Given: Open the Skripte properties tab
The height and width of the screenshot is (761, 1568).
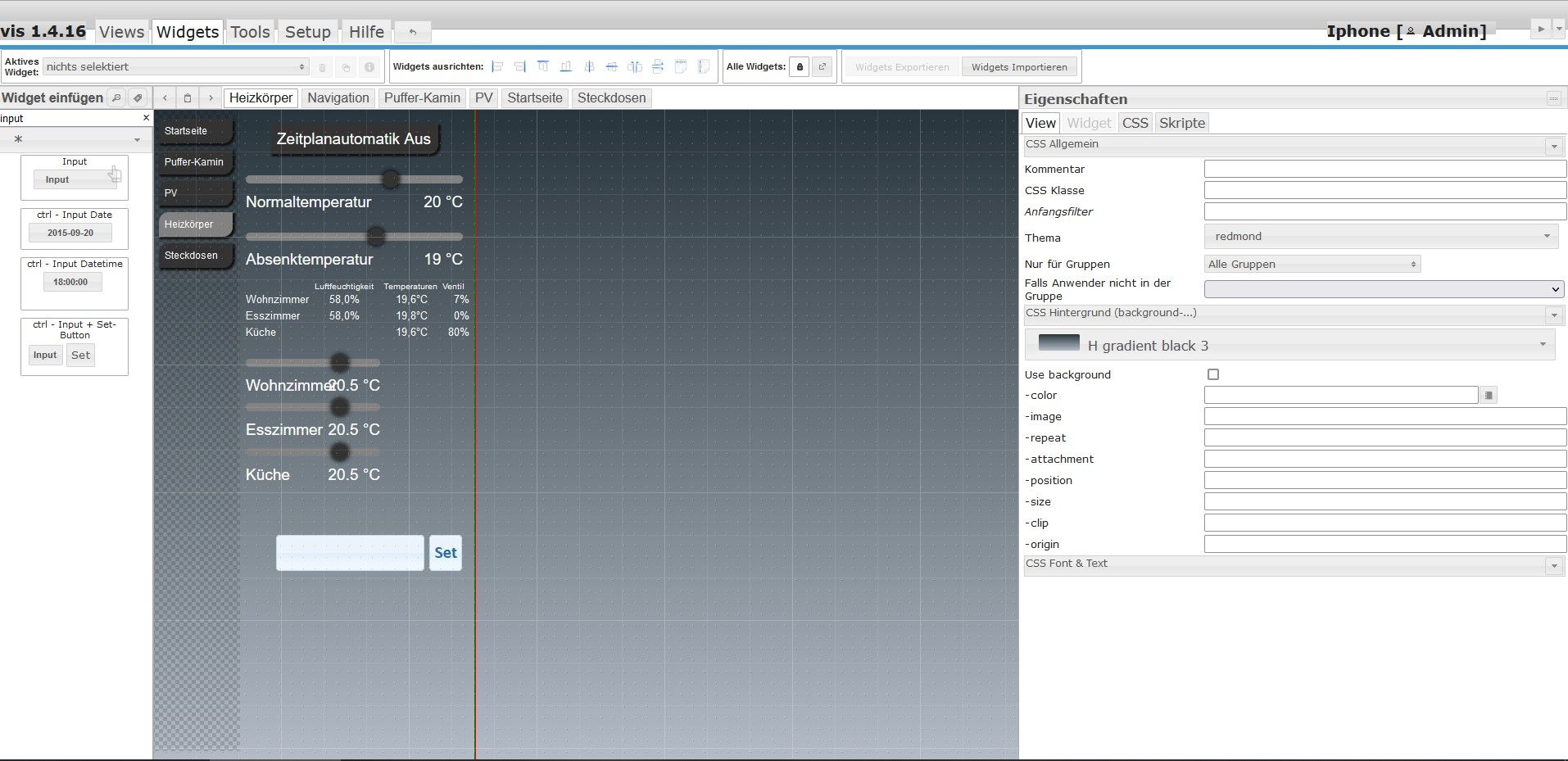Looking at the screenshot, I should (1181, 123).
